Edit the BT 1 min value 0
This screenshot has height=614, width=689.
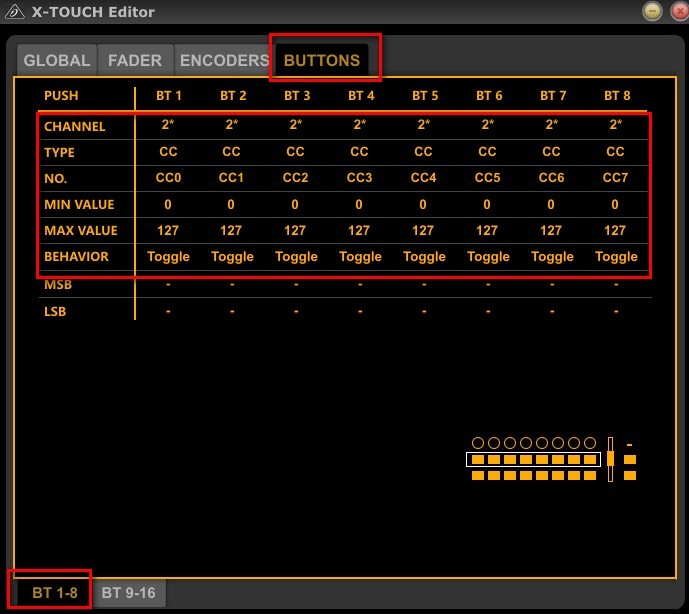coord(168,204)
